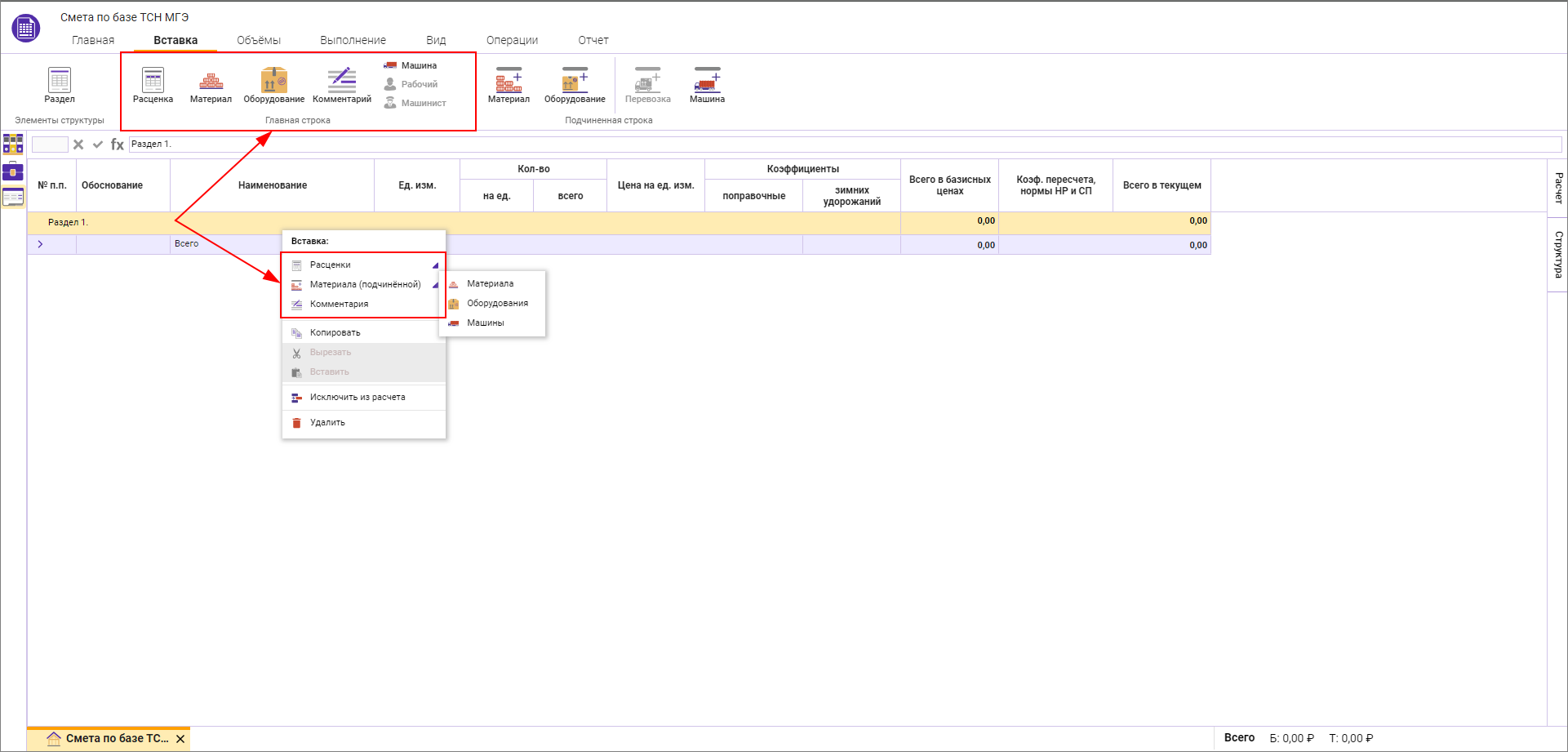Select the Вставка ribbon tab
This screenshot has width=1568, height=752.
click(175, 40)
